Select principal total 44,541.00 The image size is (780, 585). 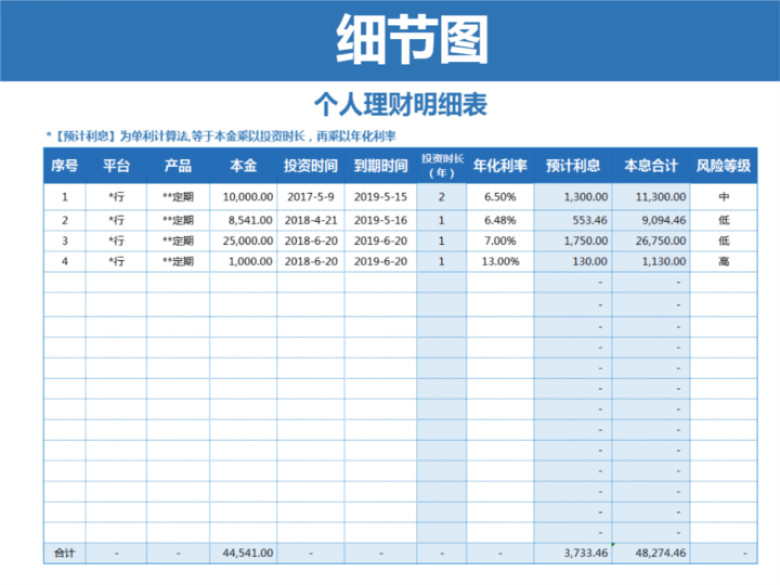(x=243, y=553)
